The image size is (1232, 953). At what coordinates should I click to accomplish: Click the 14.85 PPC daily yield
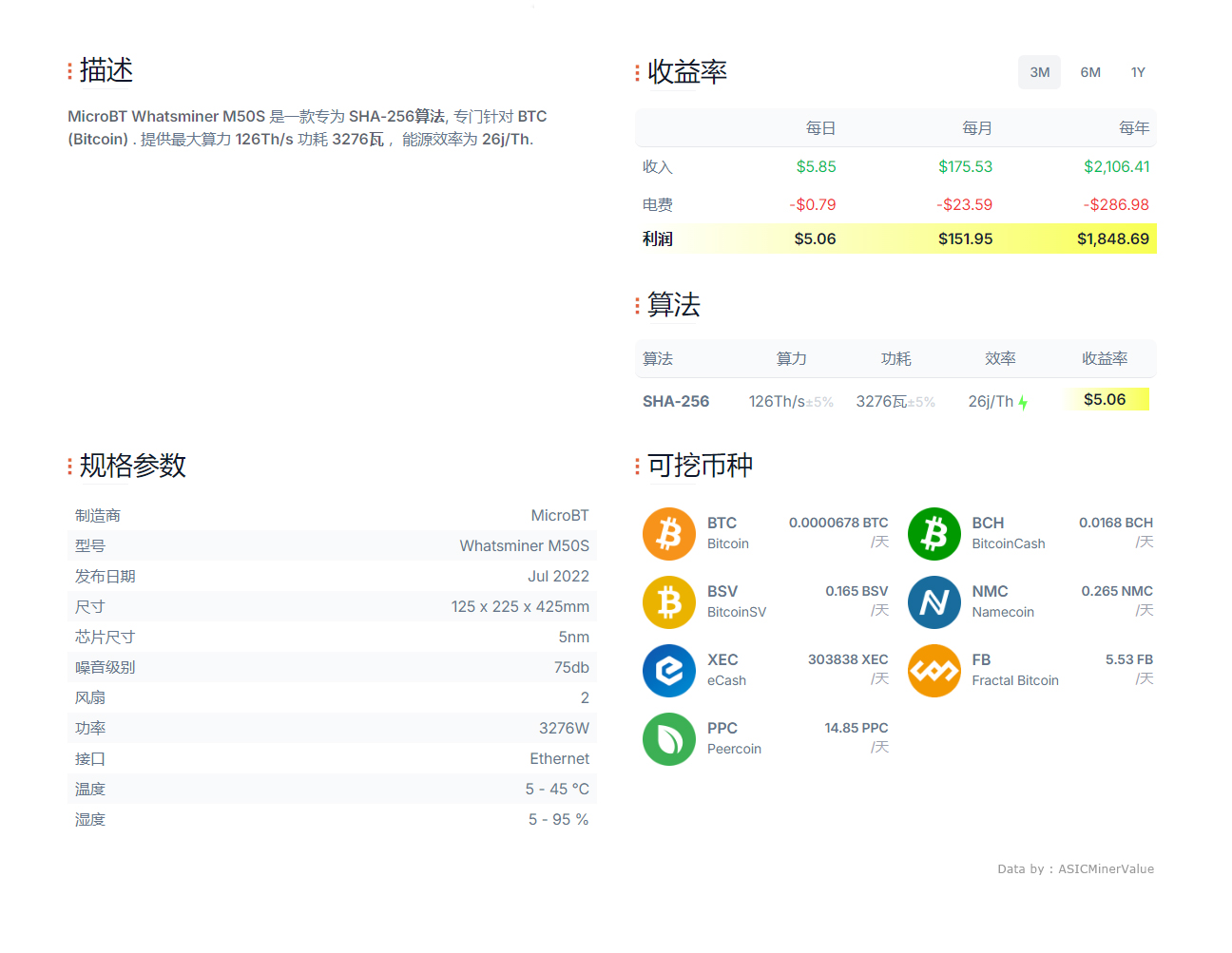click(x=856, y=728)
